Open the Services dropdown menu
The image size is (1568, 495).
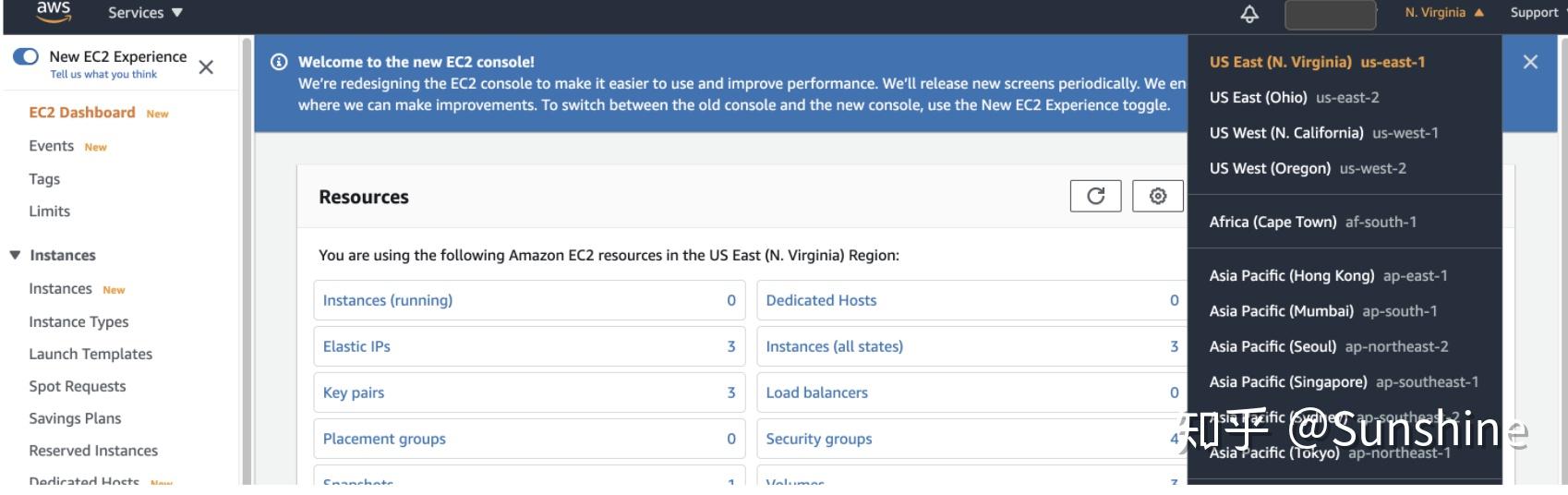(x=145, y=13)
